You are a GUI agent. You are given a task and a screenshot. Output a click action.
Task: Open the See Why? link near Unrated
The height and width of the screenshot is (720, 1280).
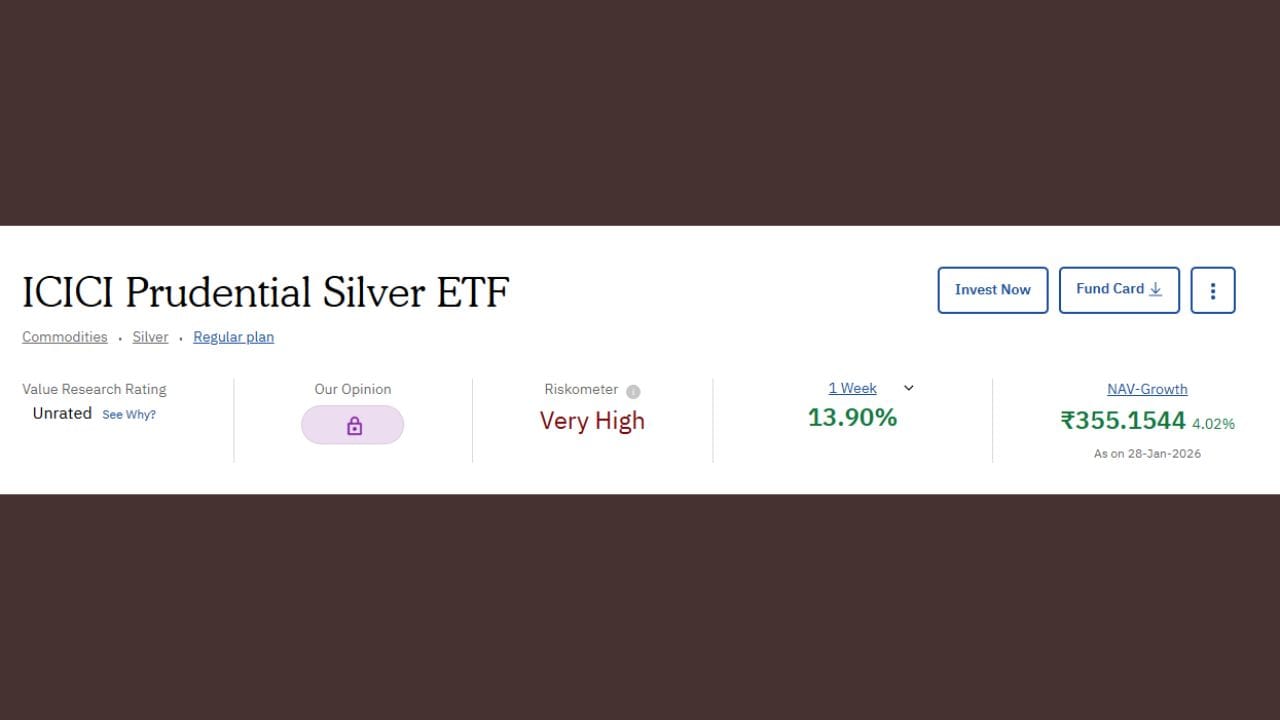tap(128, 414)
